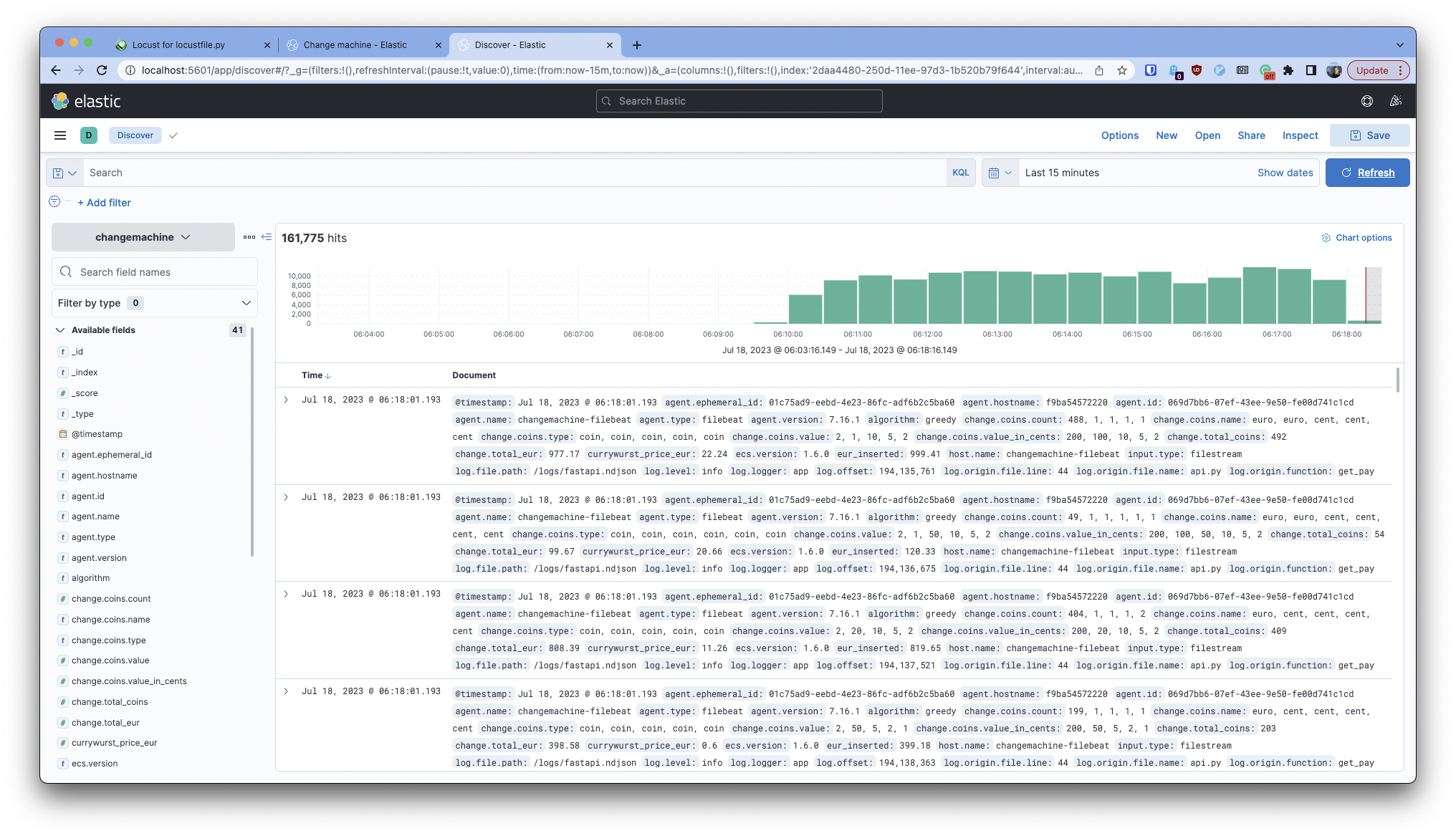
Task: Share page via browser share icon
Action: 1099,70
